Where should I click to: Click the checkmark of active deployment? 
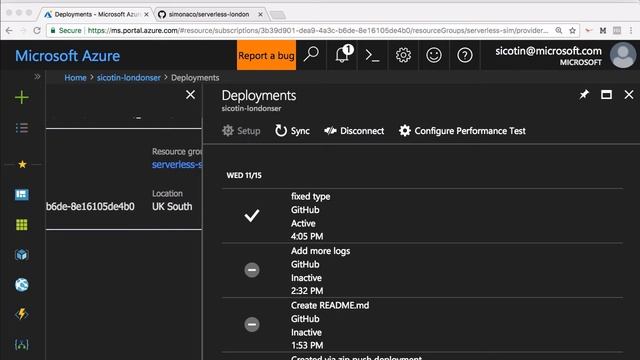coord(252,216)
